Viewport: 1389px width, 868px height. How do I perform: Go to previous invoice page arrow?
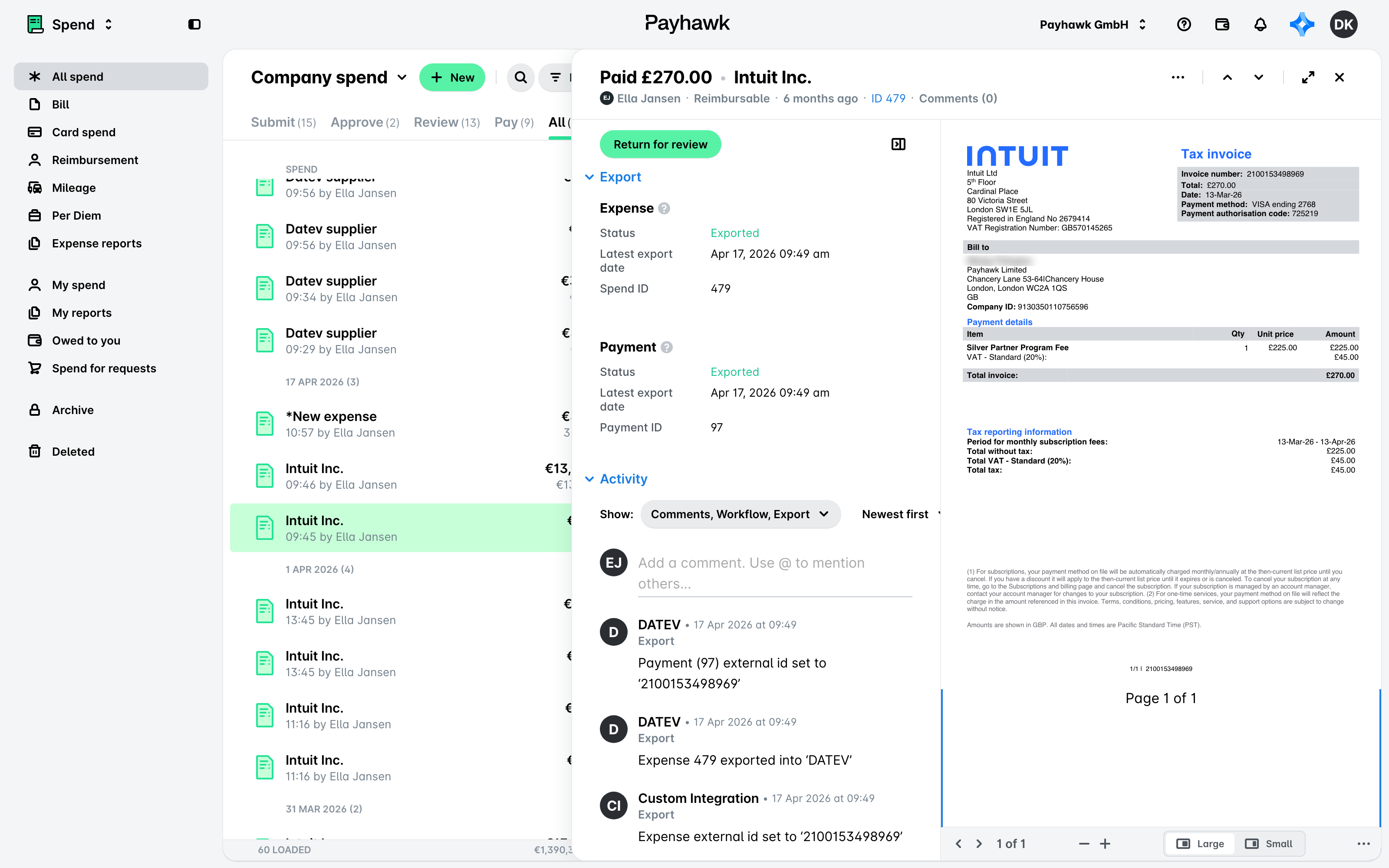click(958, 843)
